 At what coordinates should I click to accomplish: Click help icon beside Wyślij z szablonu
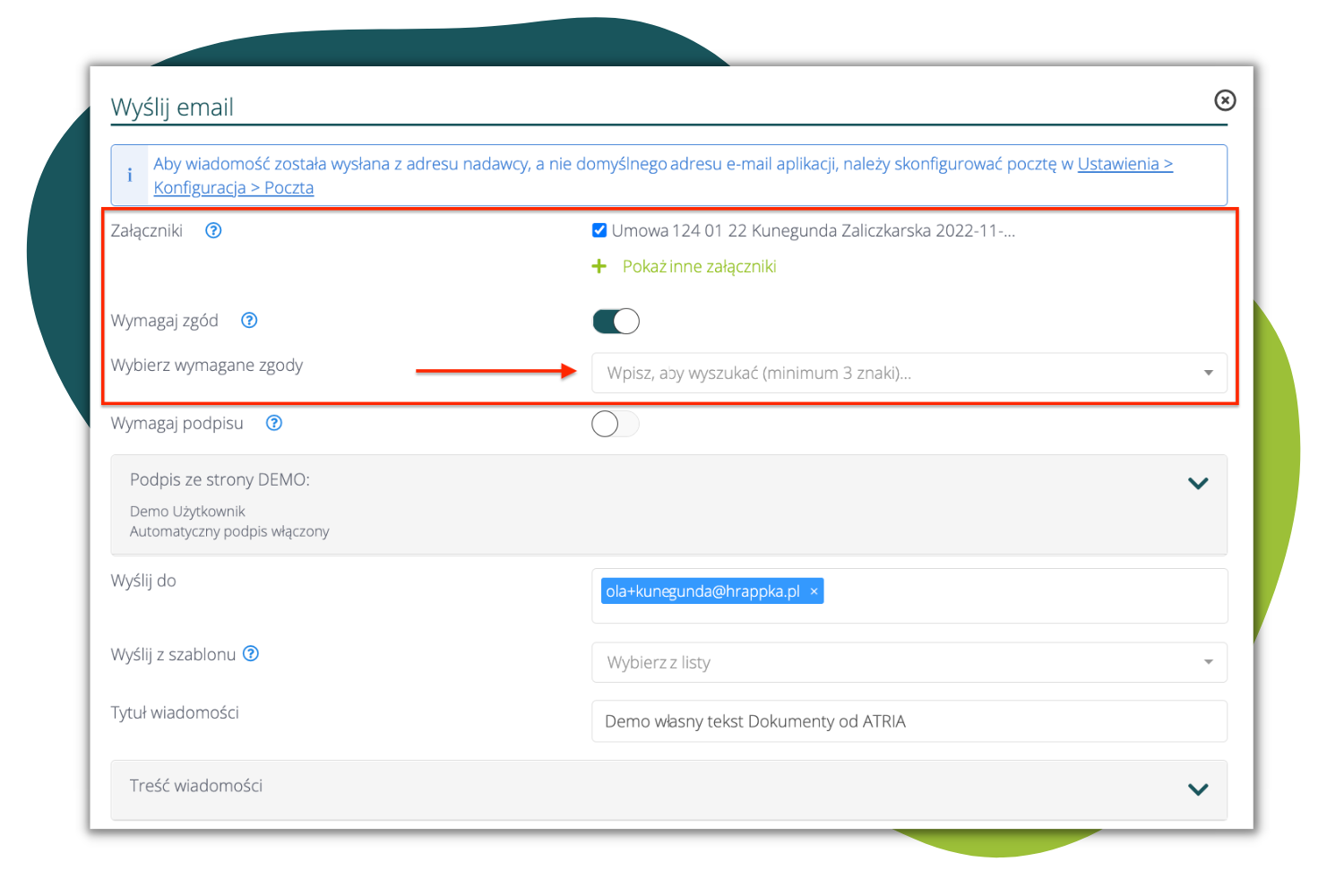252,654
